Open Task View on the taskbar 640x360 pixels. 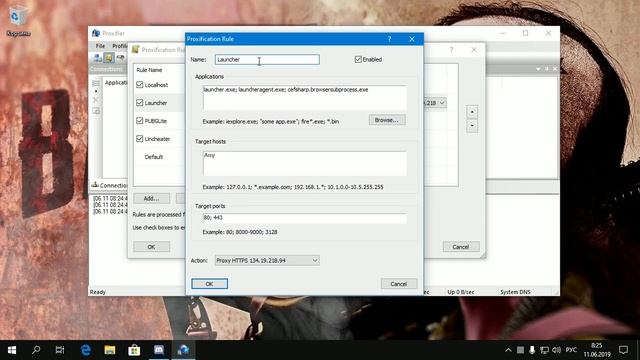point(60,350)
